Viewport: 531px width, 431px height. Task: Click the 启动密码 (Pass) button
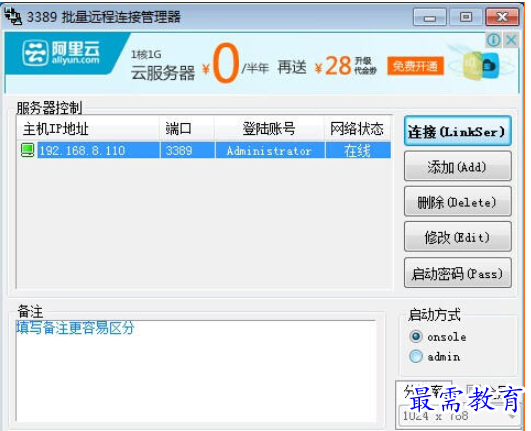point(458,273)
